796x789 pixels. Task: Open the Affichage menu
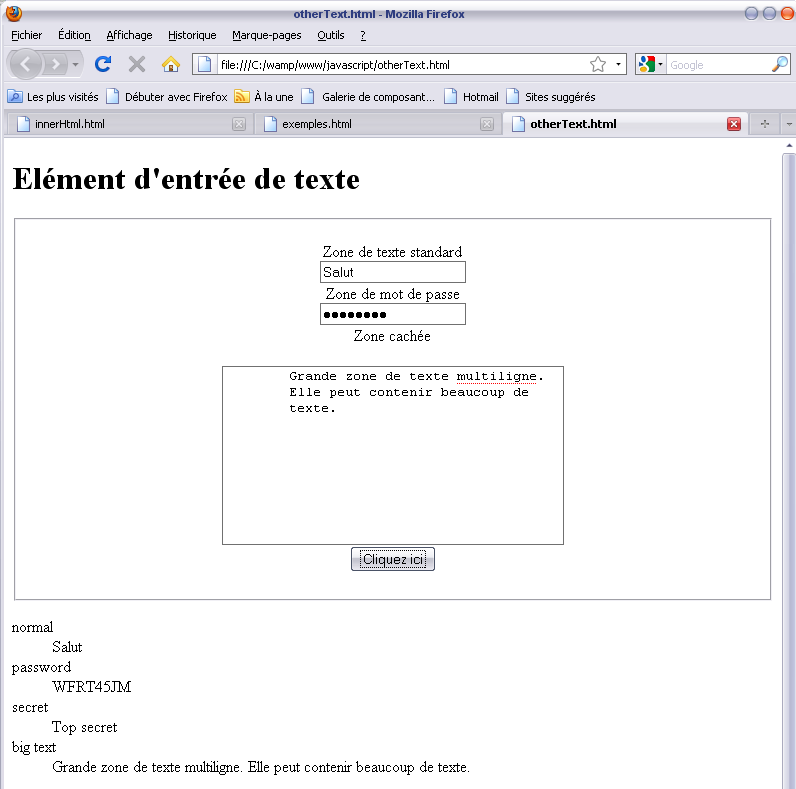click(129, 35)
